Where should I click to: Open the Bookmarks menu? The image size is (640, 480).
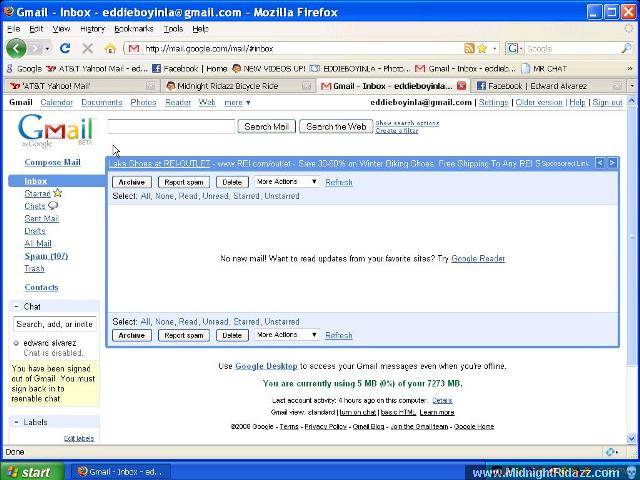pos(134,29)
